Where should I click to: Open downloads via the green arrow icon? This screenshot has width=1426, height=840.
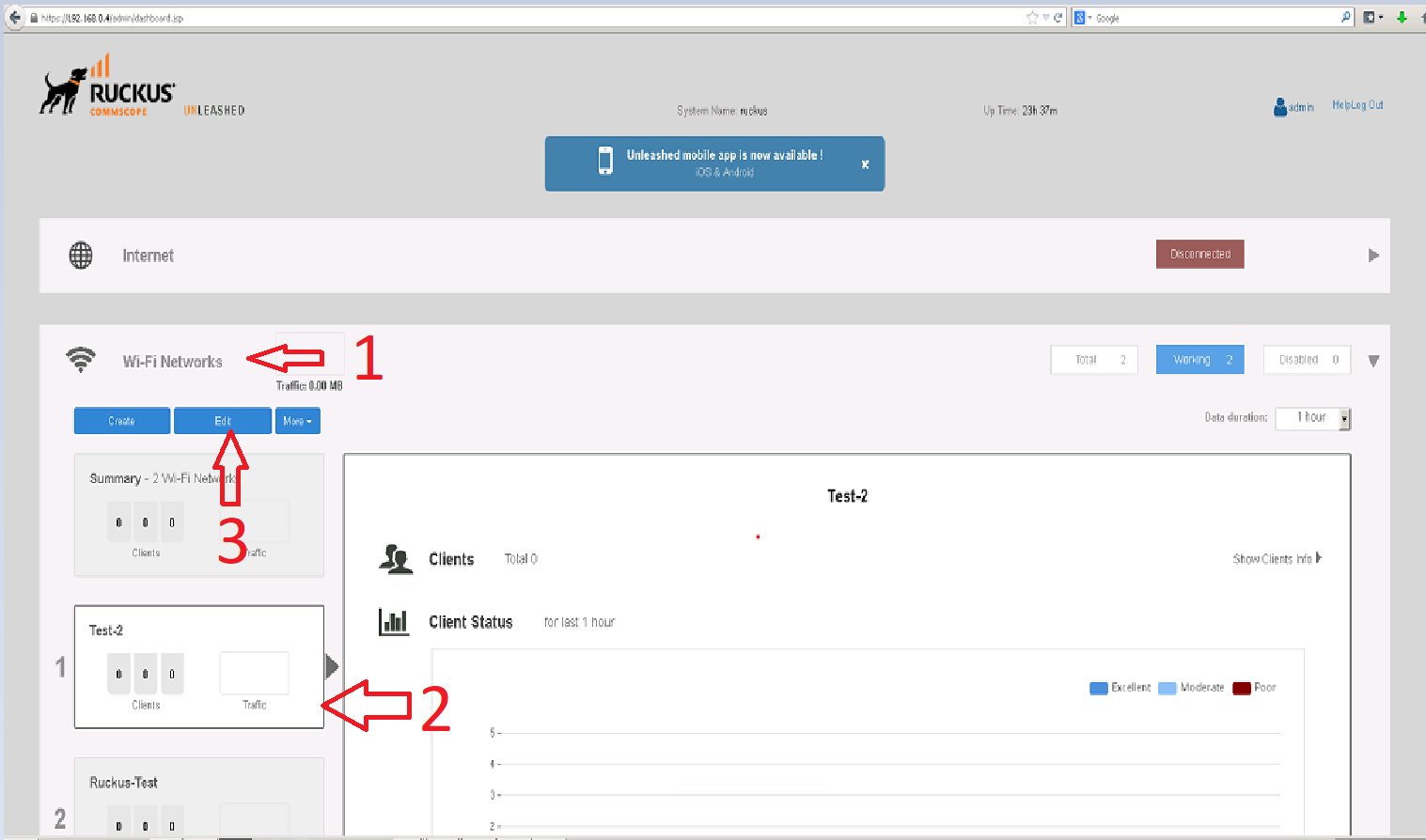pos(1402,17)
